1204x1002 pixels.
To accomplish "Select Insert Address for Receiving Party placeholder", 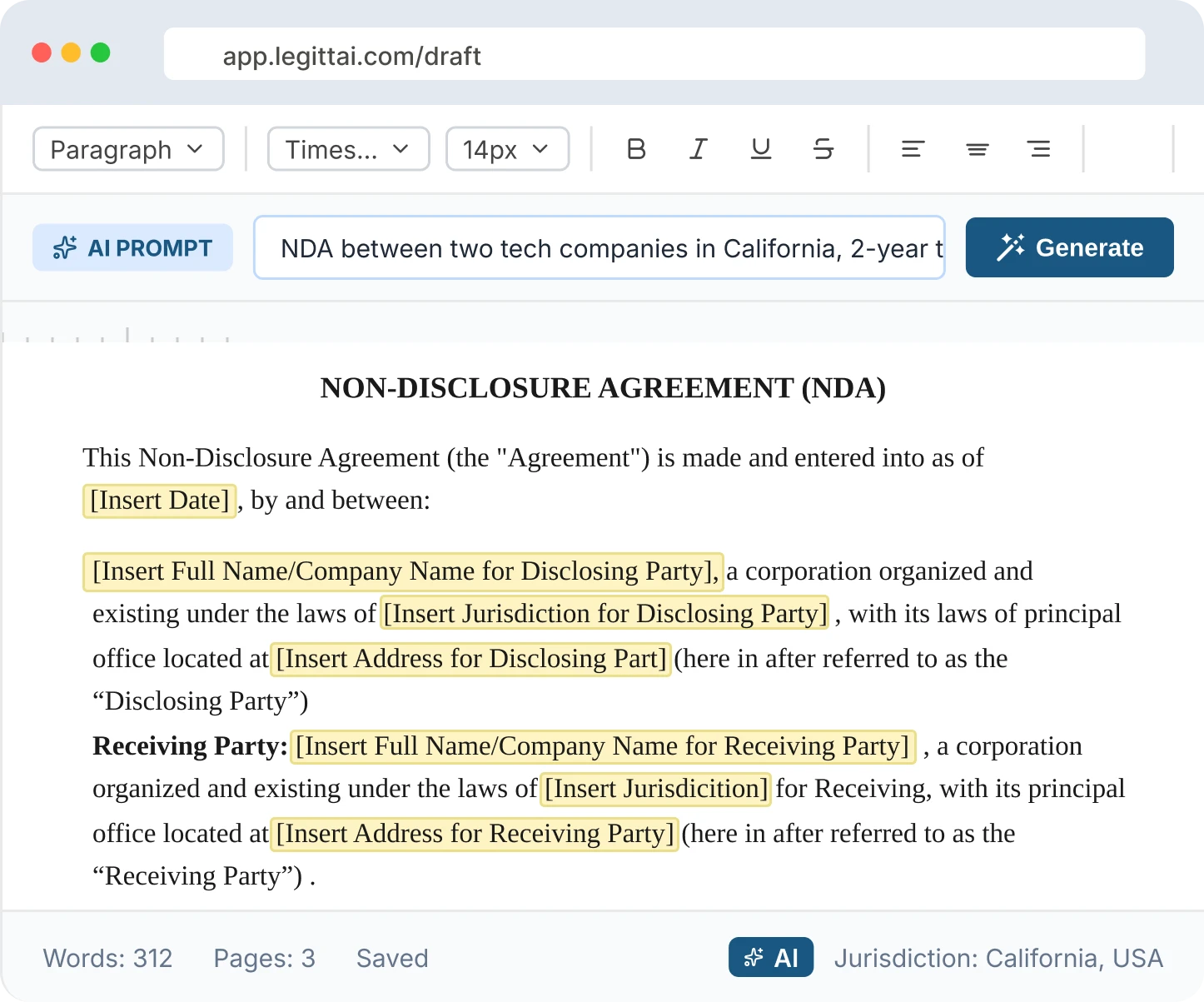I will (475, 834).
